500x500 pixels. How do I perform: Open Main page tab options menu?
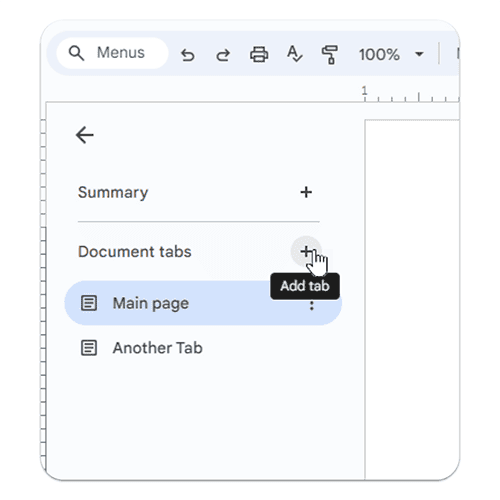coord(312,305)
